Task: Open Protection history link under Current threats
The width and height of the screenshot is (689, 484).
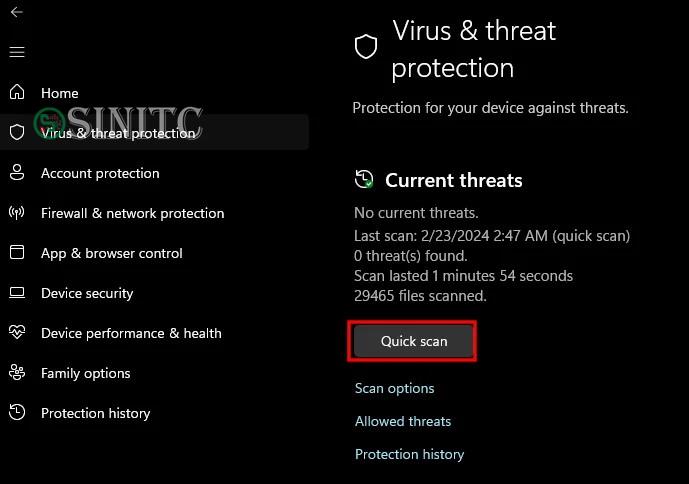Action: pyautogui.click(x=410, y=454)
